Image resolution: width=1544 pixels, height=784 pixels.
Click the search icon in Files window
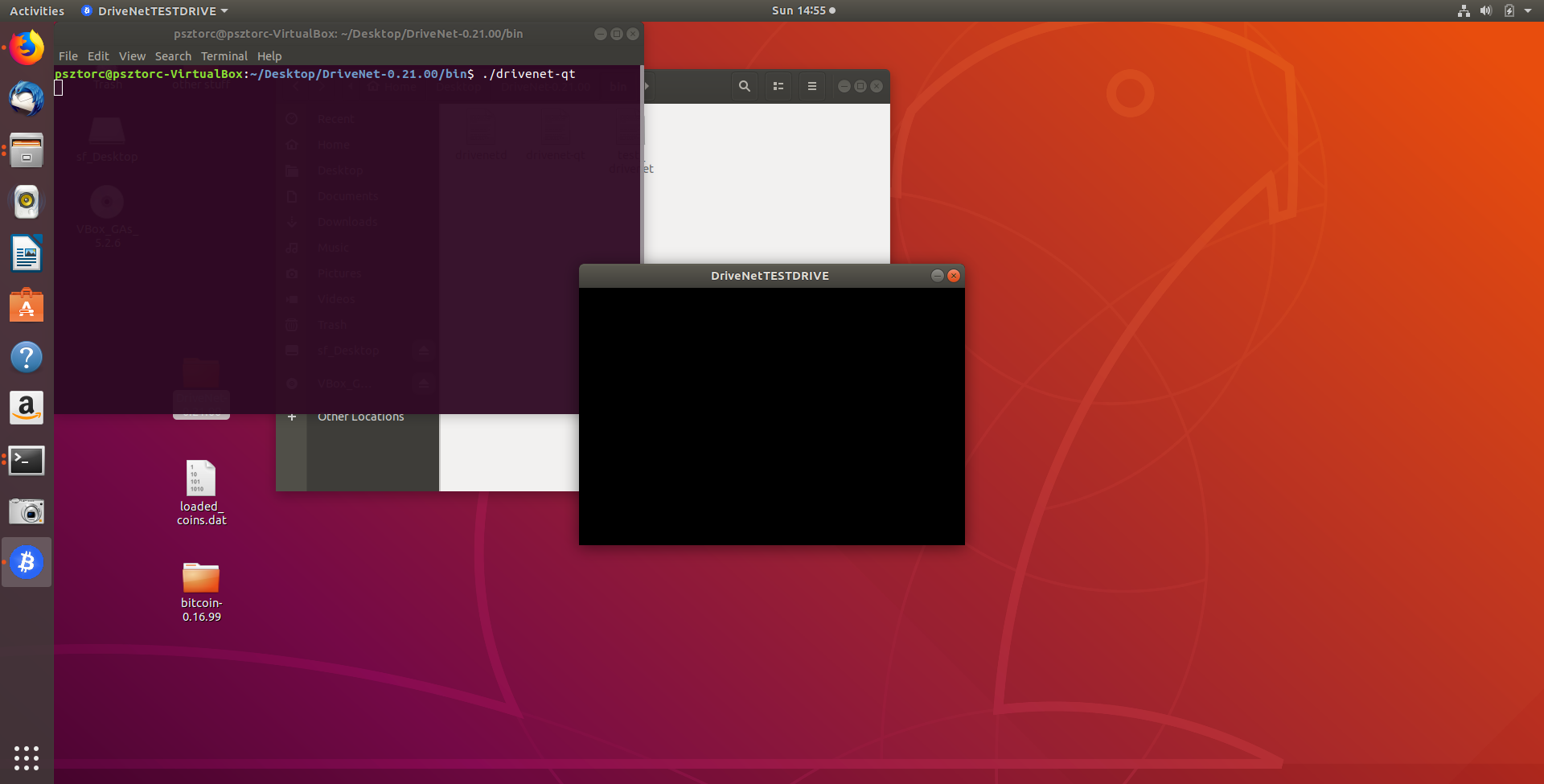coord(745,86)
